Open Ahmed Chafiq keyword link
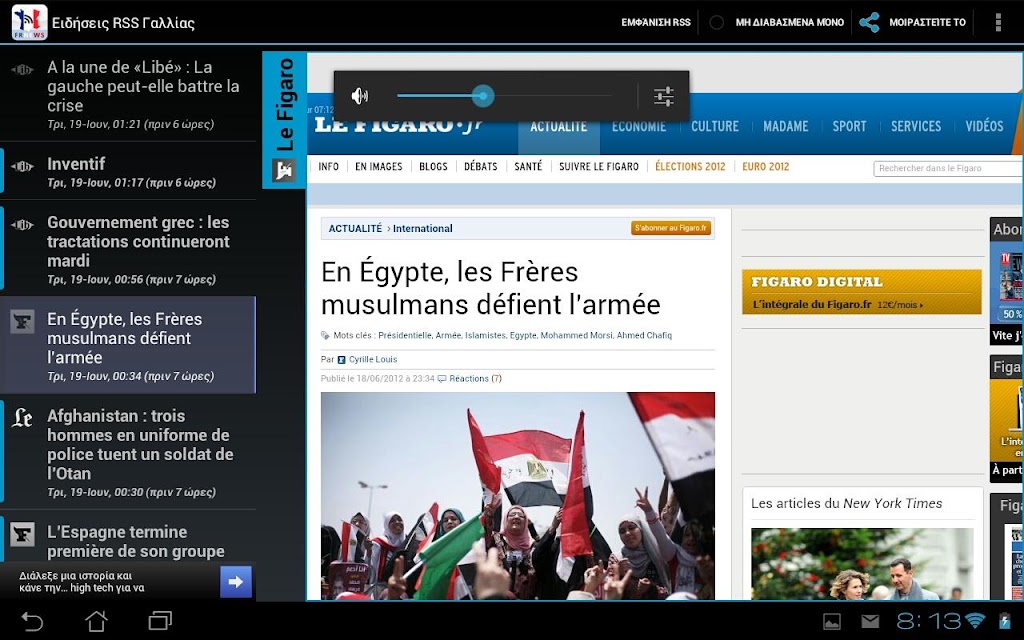1024x640 pixels. pos(644,336)
